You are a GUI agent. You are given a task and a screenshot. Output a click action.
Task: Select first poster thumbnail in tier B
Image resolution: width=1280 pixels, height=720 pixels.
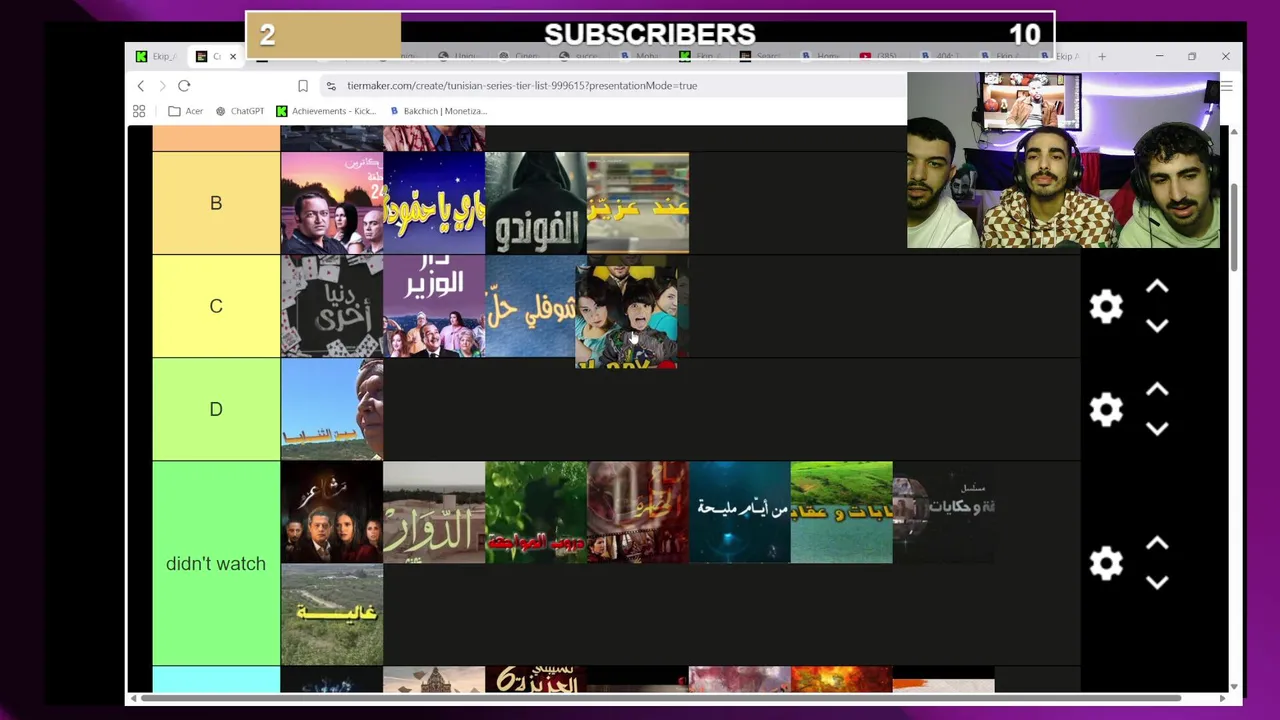332,203
